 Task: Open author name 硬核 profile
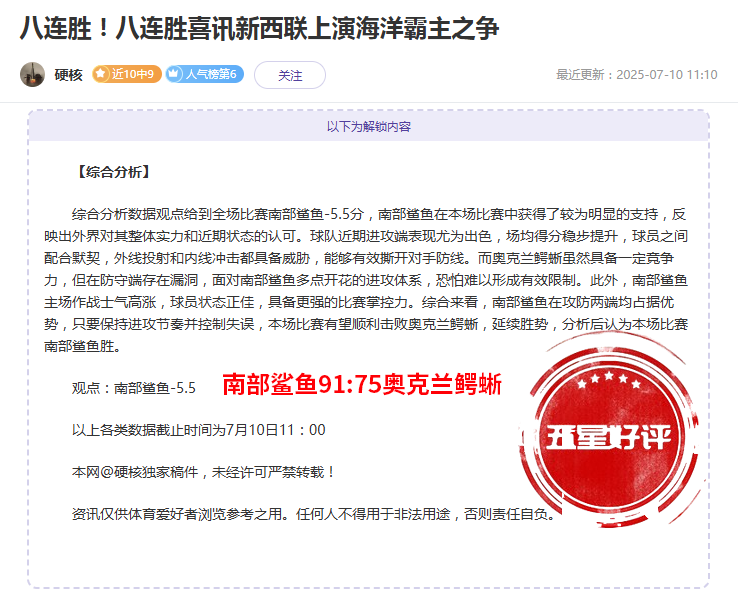coord(68,75)
